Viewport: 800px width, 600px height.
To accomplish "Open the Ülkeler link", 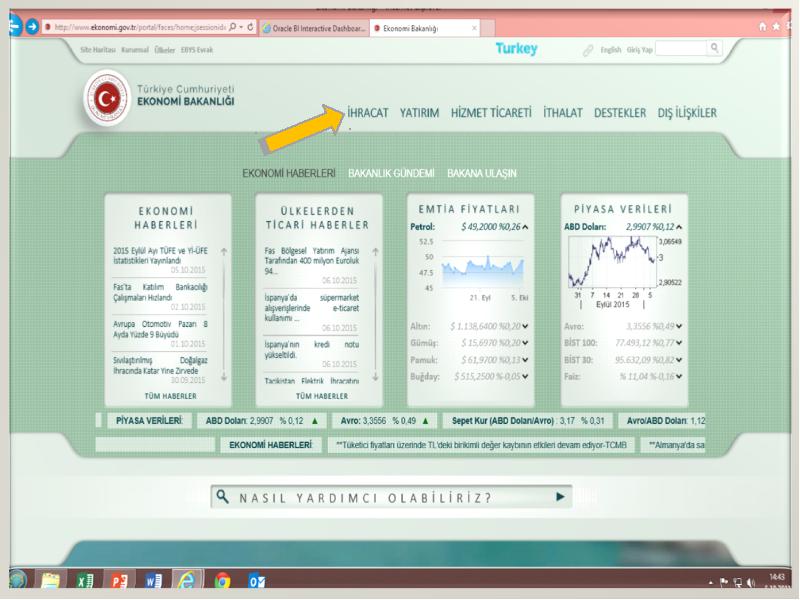I will 164,50.
